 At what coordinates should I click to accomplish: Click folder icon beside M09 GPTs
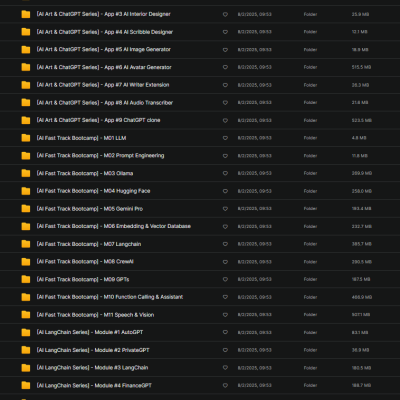26,279
